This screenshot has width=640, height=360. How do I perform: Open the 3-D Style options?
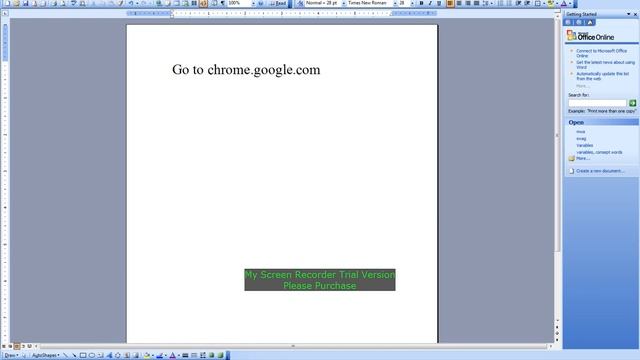[220, 356]
